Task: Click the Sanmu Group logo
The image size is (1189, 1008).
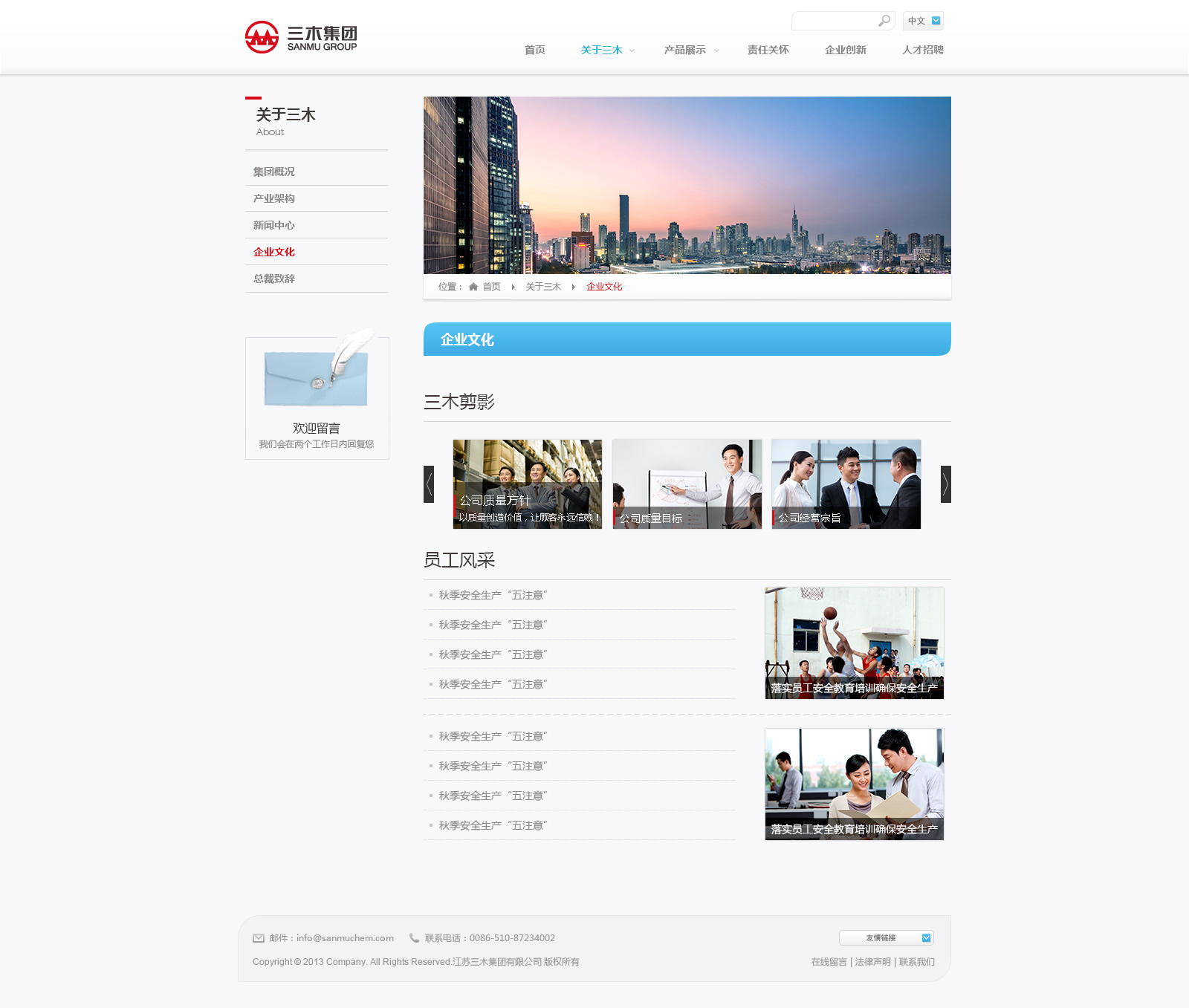Action: (301, 37)
